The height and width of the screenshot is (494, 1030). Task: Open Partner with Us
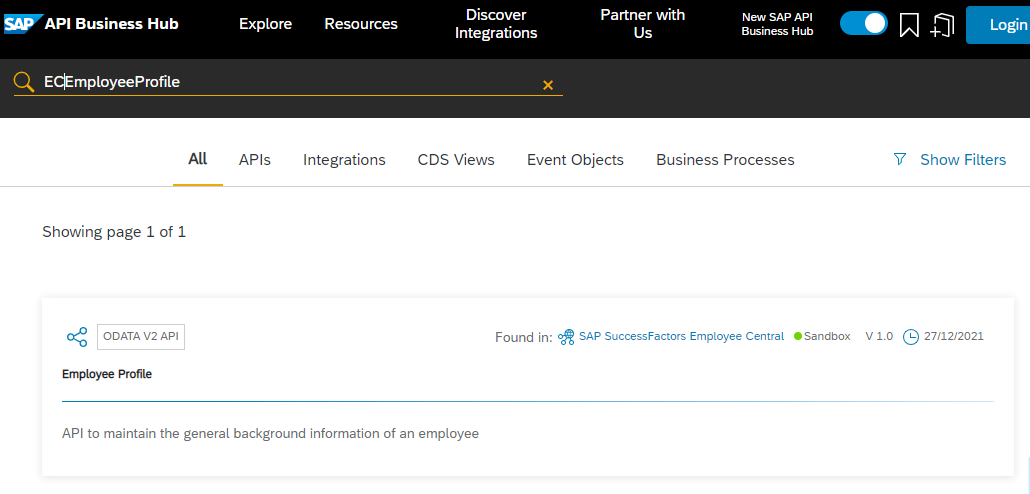642,24
